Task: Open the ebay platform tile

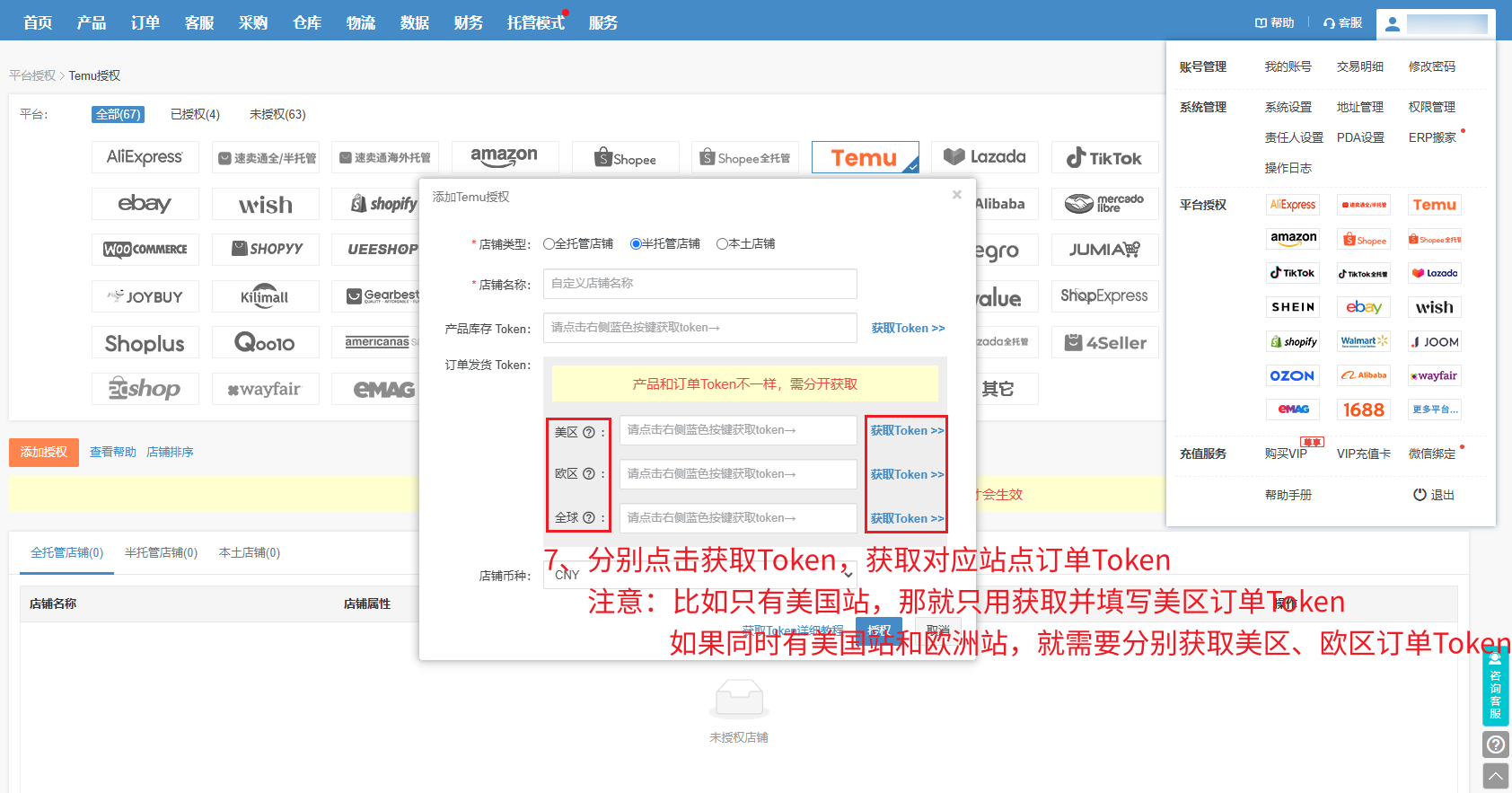Action: tap(145, 204)
